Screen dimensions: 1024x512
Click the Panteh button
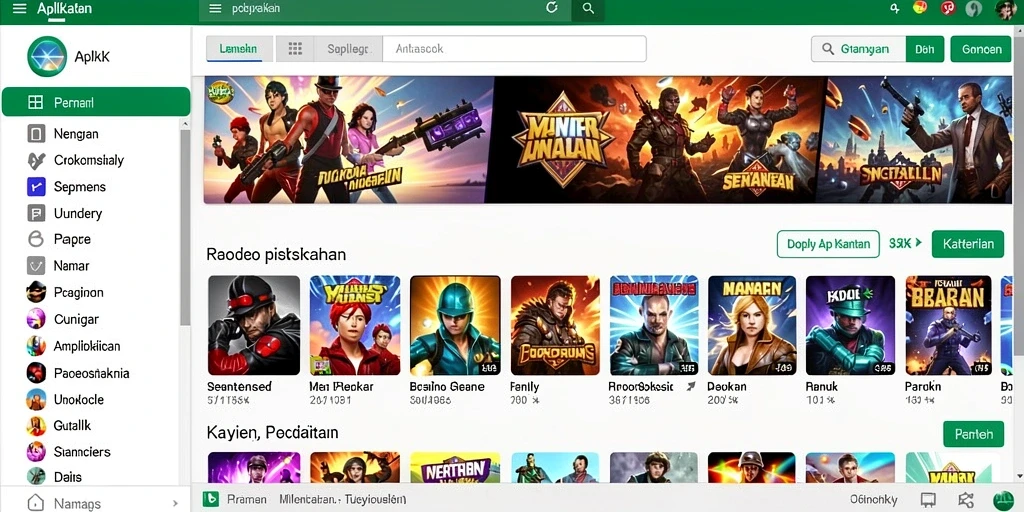(x=974, y=434)
